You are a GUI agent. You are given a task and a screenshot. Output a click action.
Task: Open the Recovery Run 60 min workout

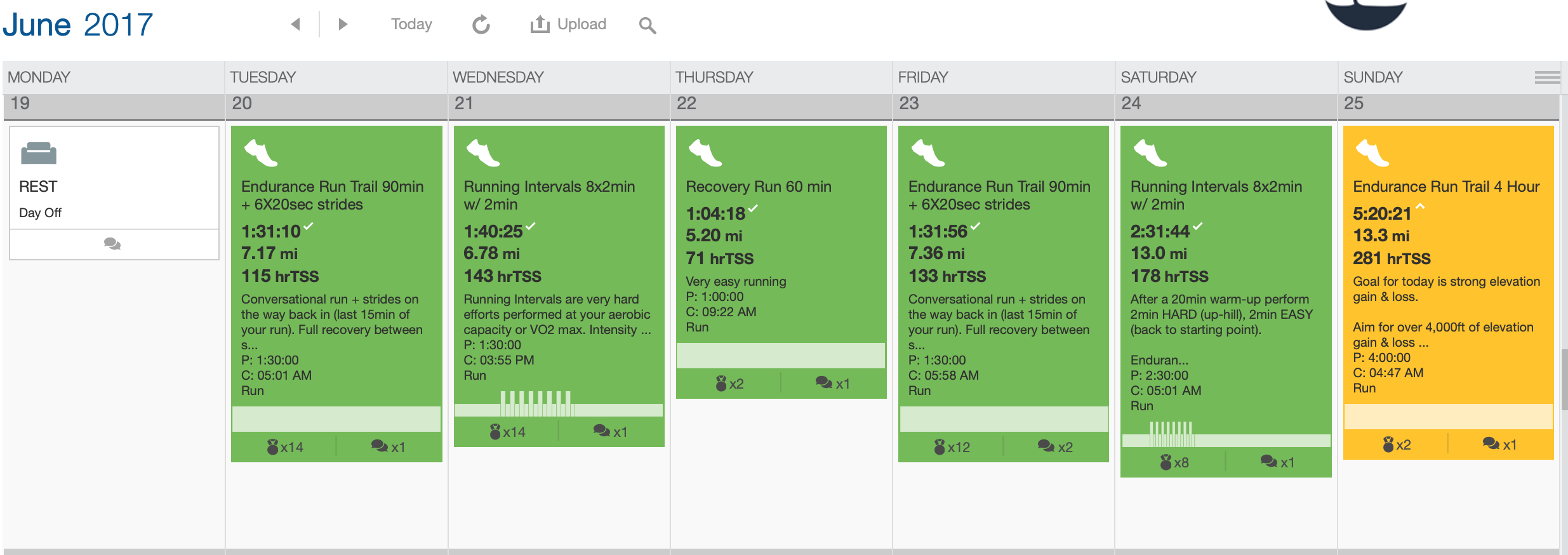(x=758, y=187)
